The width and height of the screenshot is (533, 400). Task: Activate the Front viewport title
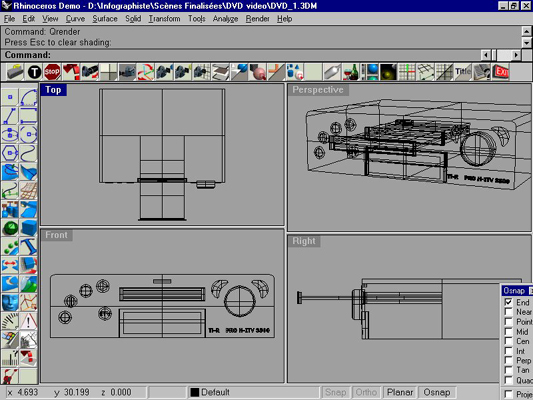pos(56,235)
